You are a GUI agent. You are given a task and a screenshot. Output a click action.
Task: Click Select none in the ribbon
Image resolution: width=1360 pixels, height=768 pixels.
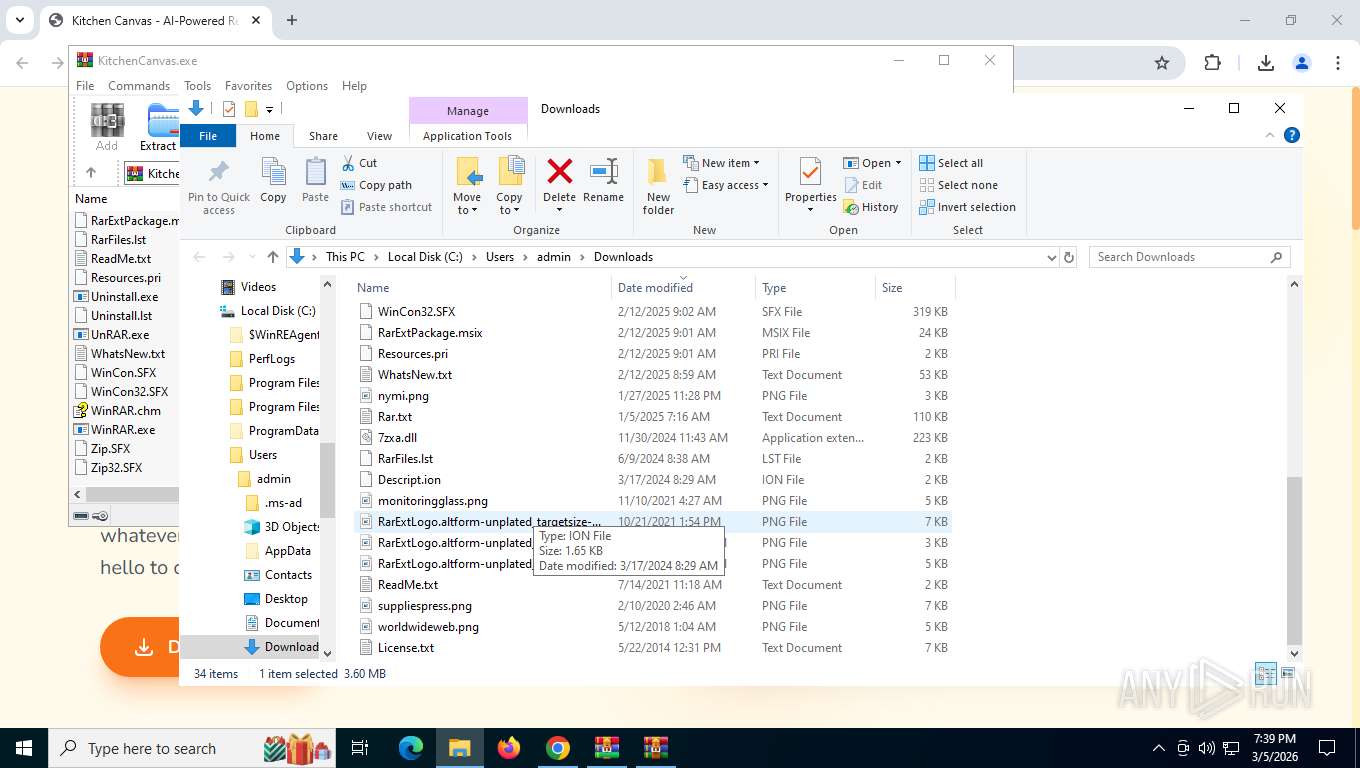tap(958, 185)
